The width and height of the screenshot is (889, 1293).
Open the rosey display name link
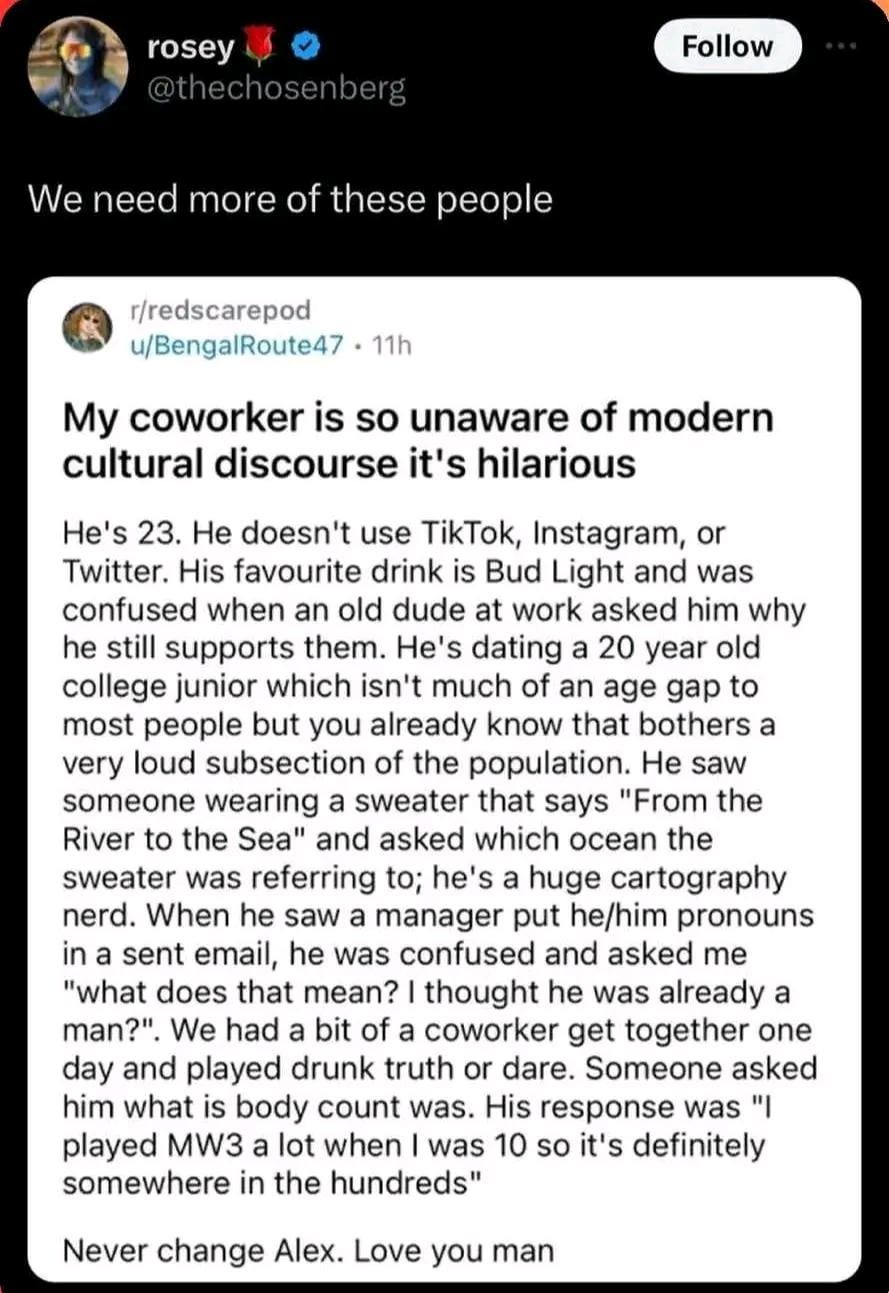(190, 46)
